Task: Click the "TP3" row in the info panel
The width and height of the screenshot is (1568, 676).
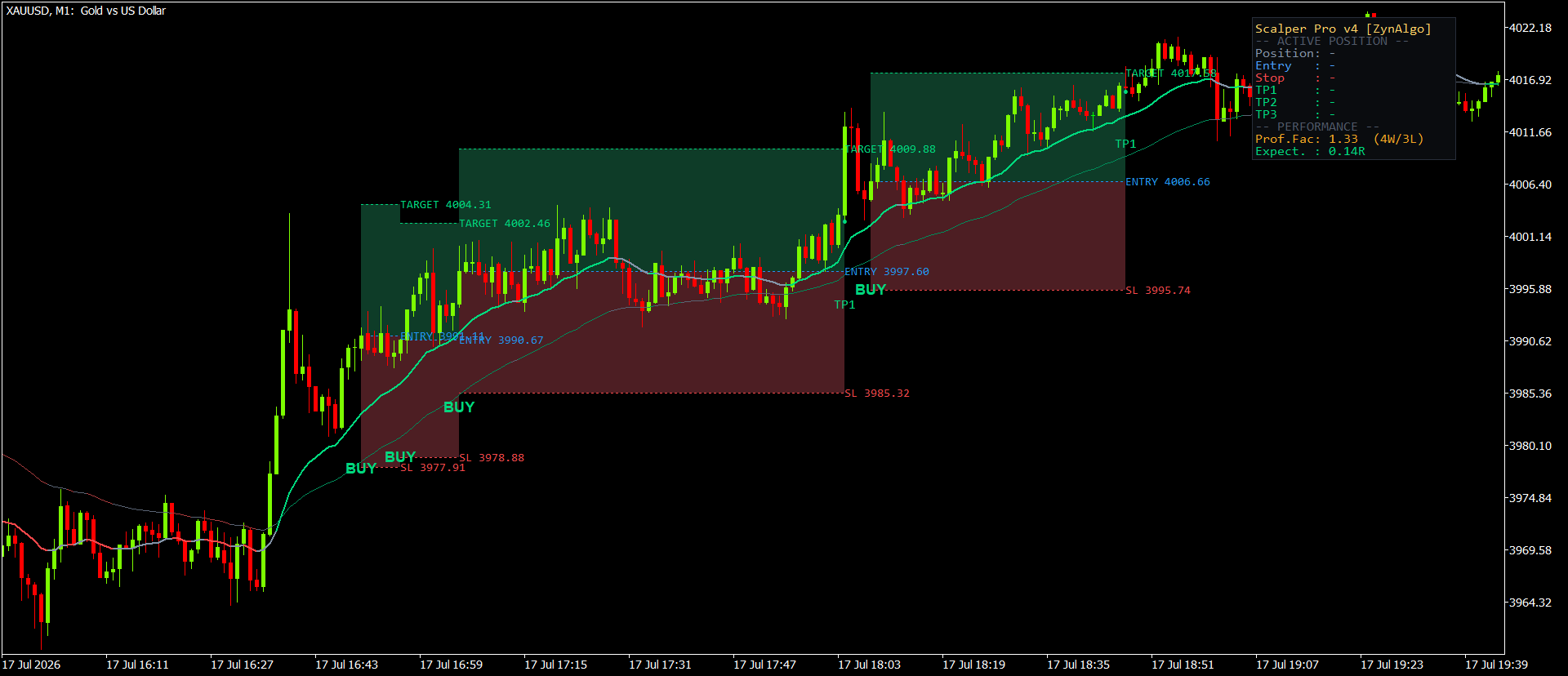Action: click(x=1295, y=114)
